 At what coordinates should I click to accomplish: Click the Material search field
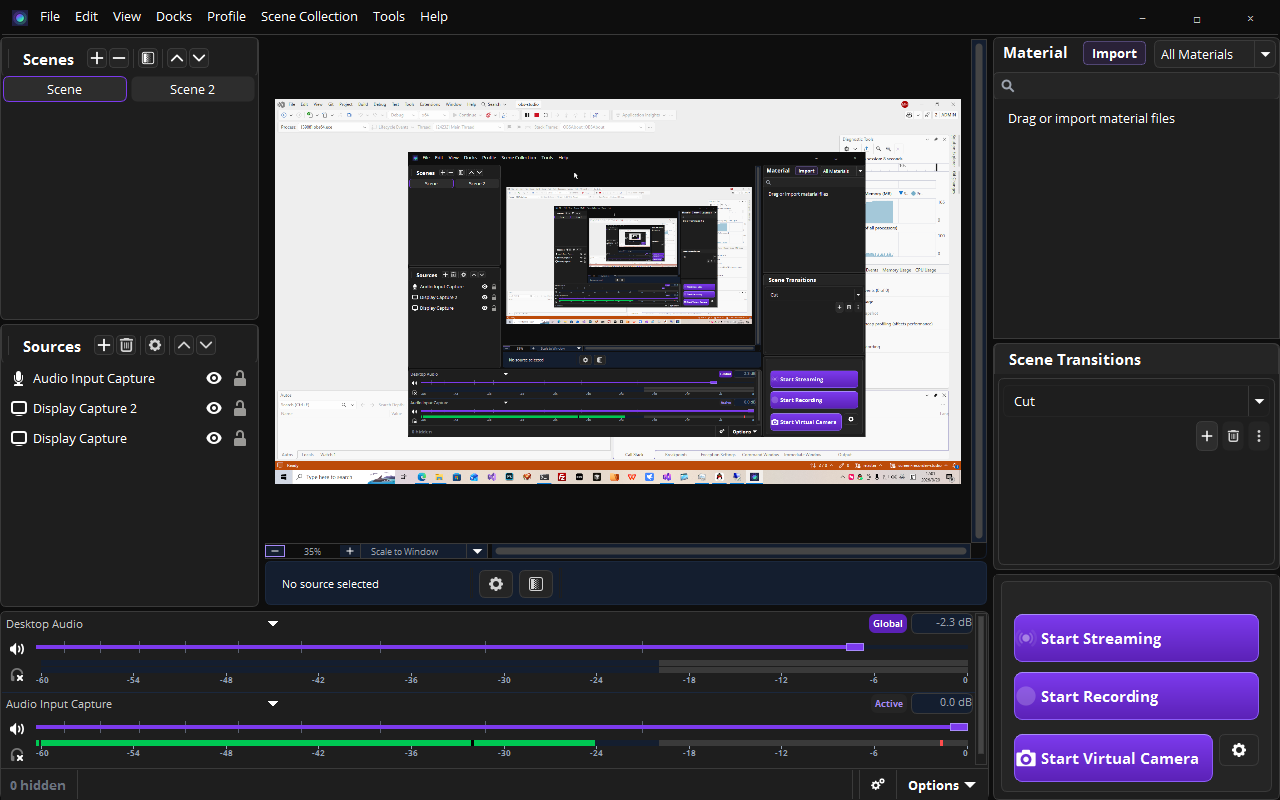point(1136,87)
